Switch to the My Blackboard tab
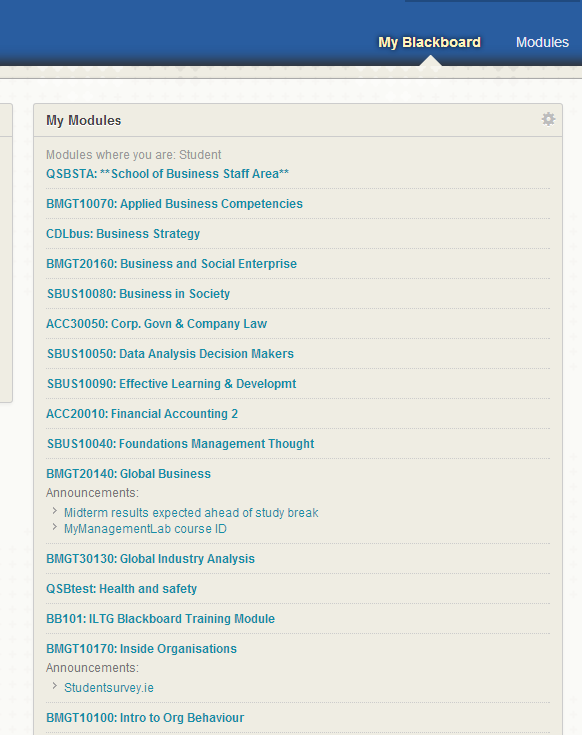Screen dimensions: 582x735 429,42
